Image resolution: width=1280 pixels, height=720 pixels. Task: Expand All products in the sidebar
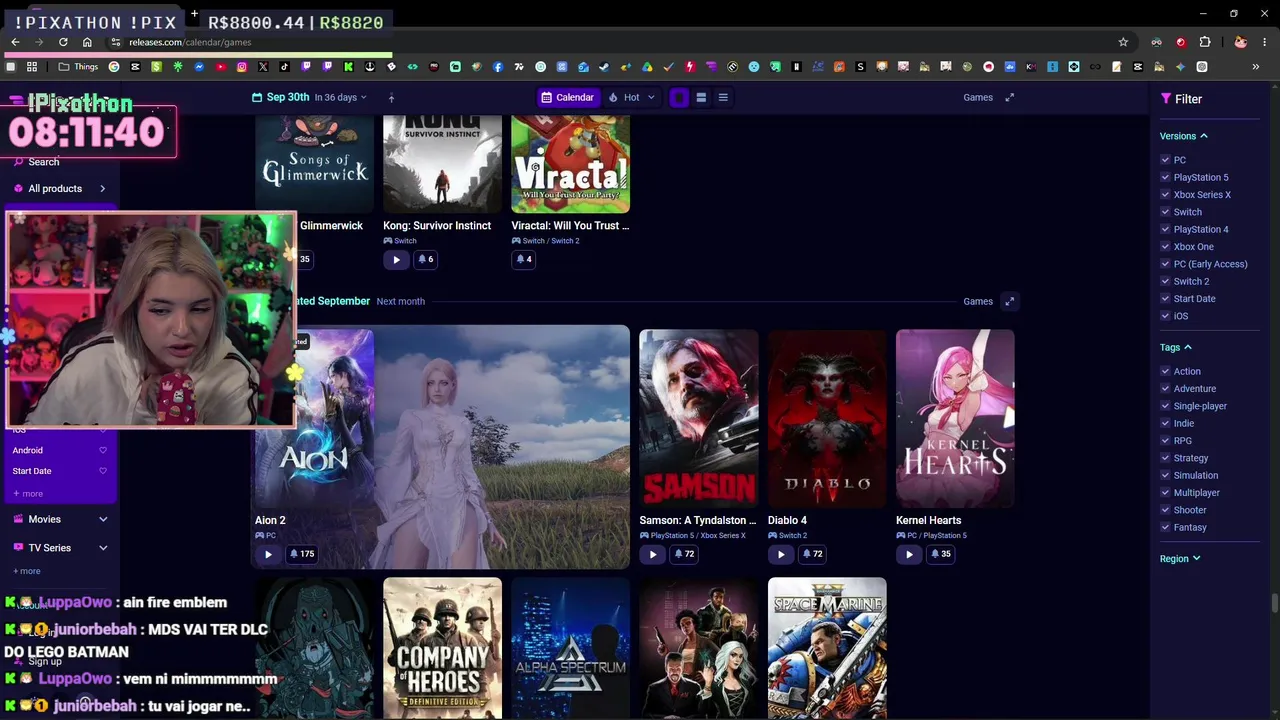click(102, 189)
